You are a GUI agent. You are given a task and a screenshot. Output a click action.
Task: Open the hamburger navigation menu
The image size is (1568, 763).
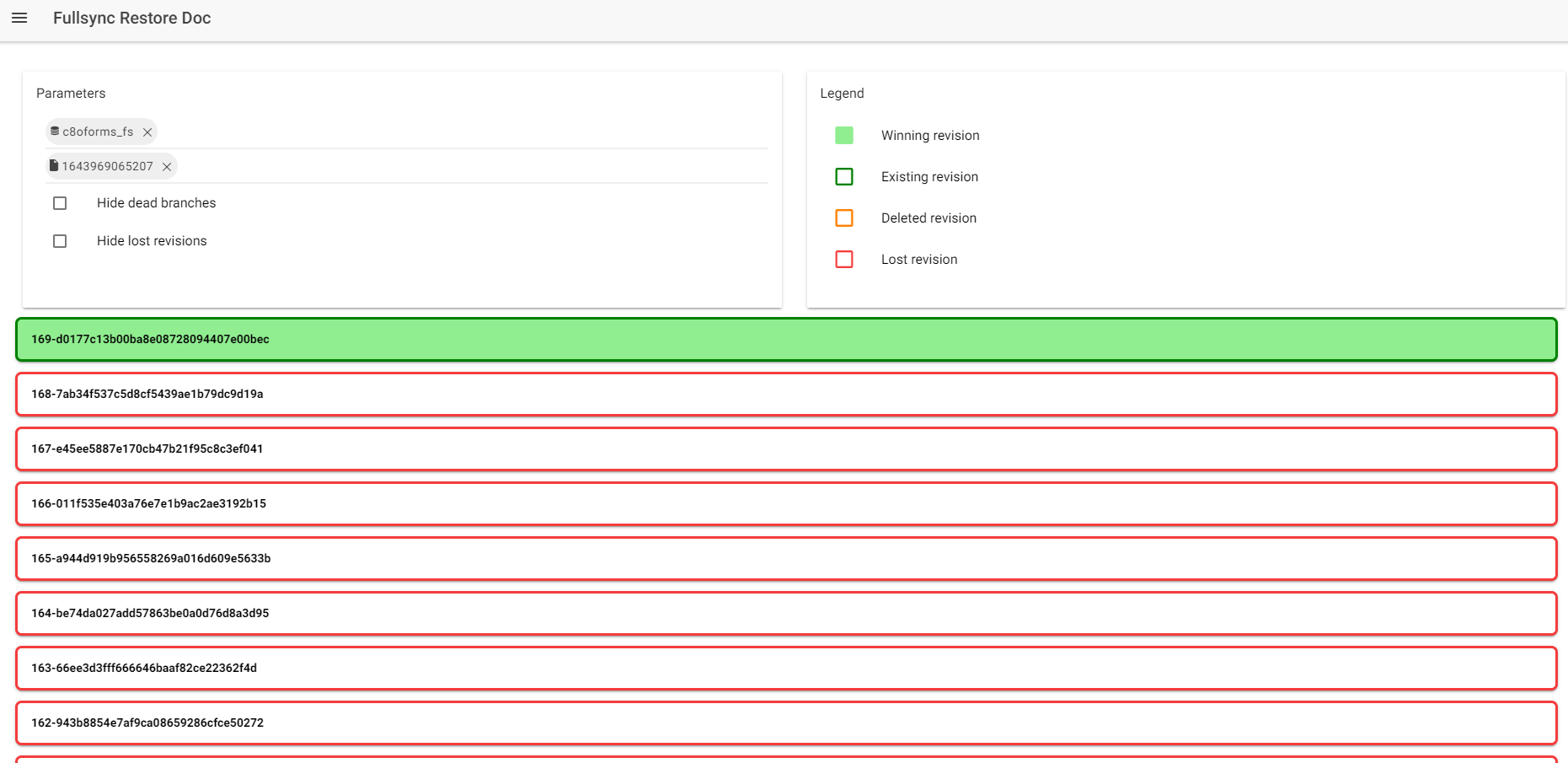[19, 18]
